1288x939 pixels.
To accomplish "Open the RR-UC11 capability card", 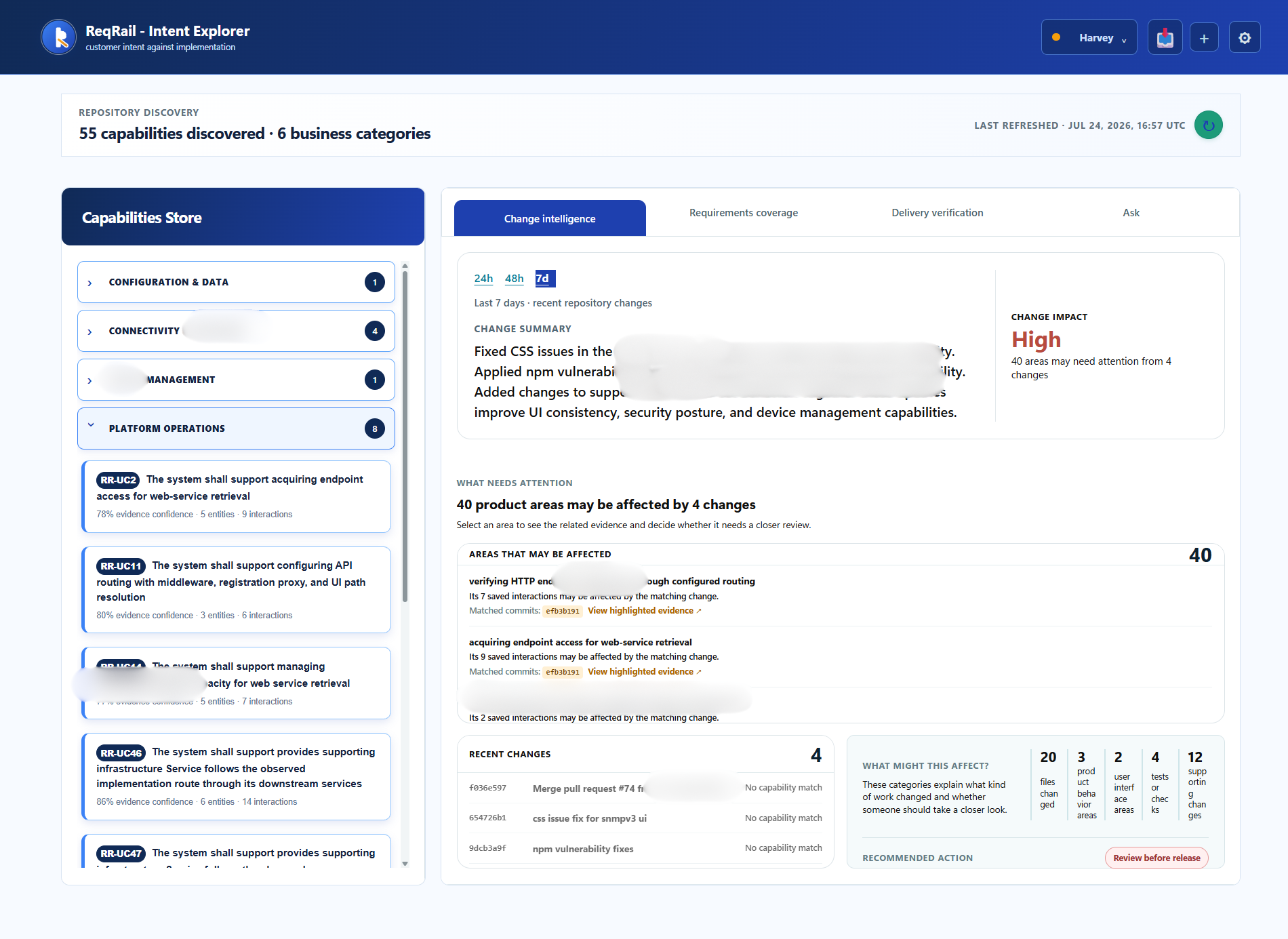I will (236, 590).
